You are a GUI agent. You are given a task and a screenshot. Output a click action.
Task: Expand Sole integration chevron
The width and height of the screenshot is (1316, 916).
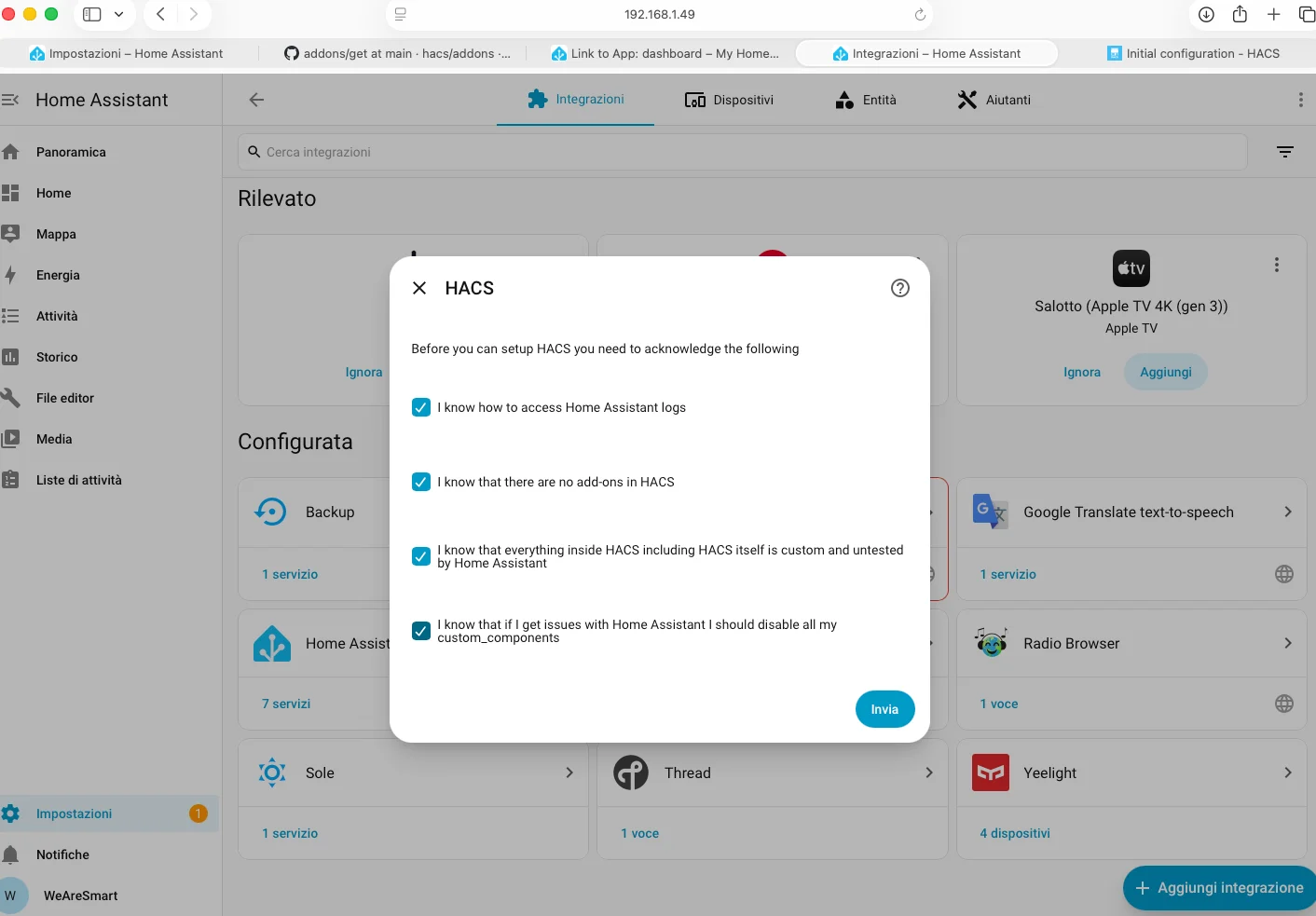tap(569, 772)
